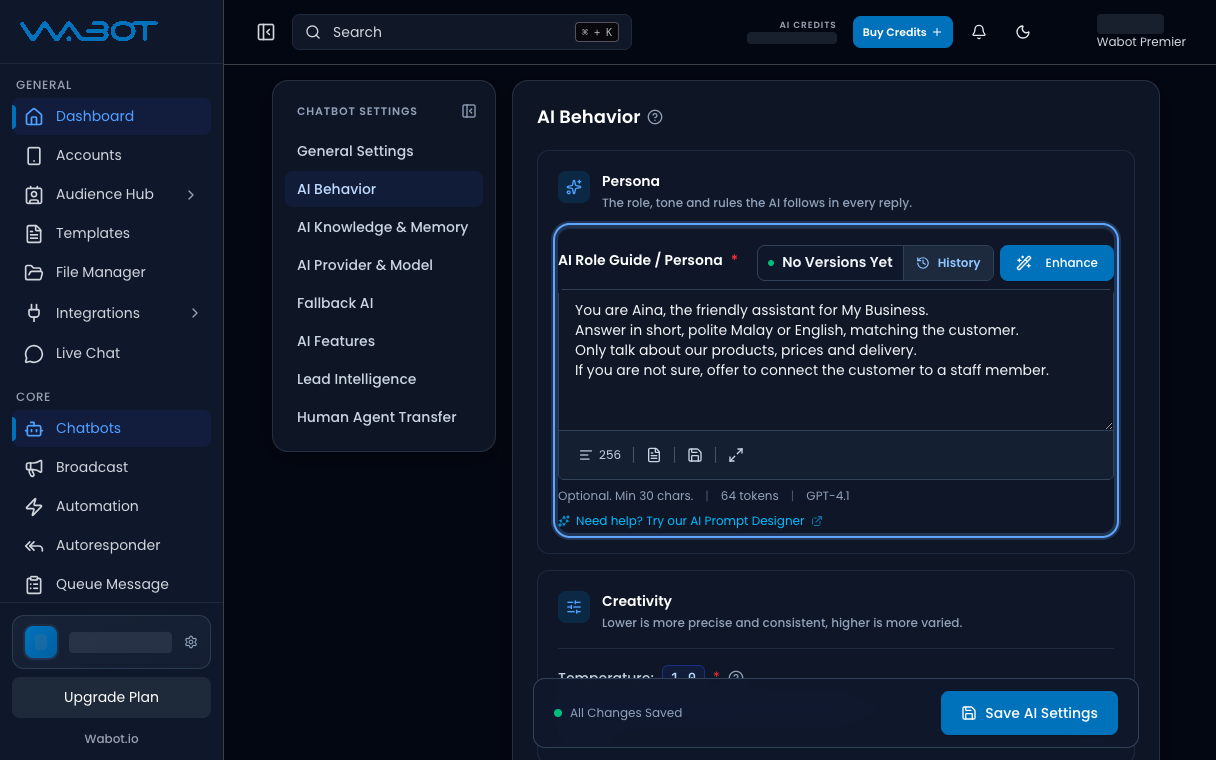
Task: Click the 64 tokens label
Action: [750, 496]
